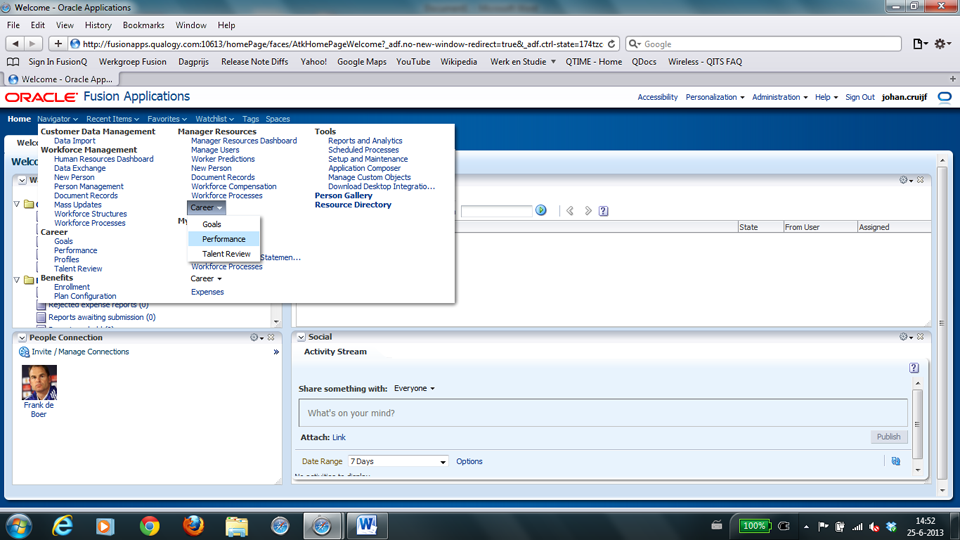Click the Home tab
Image resolution: width=960 pixels, height=540 pixels.
[x=19, y=119]
